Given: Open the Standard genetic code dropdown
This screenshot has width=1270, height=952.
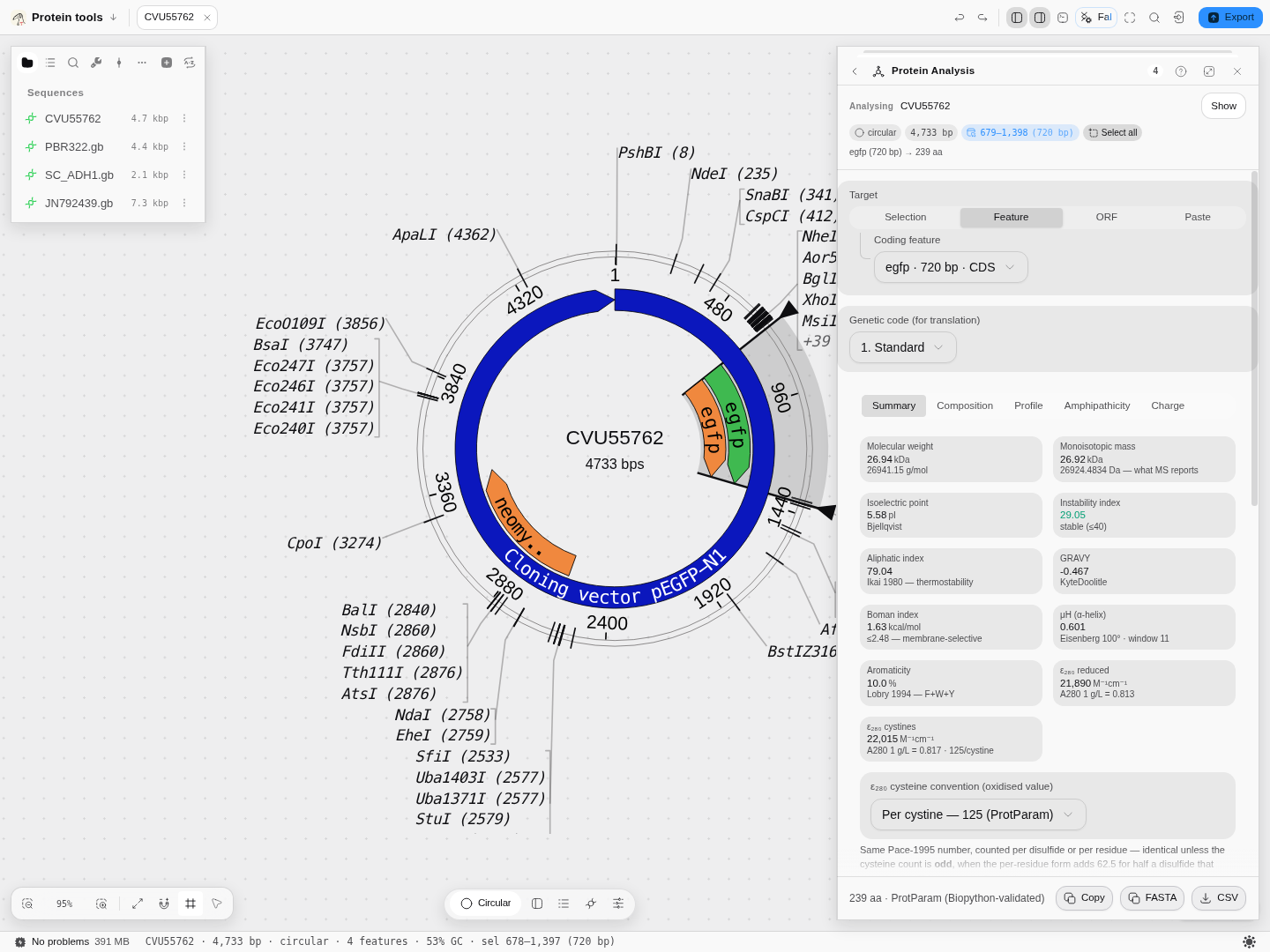Looking at the screenshot, I should pyautogui.click(x=902, y=347).
